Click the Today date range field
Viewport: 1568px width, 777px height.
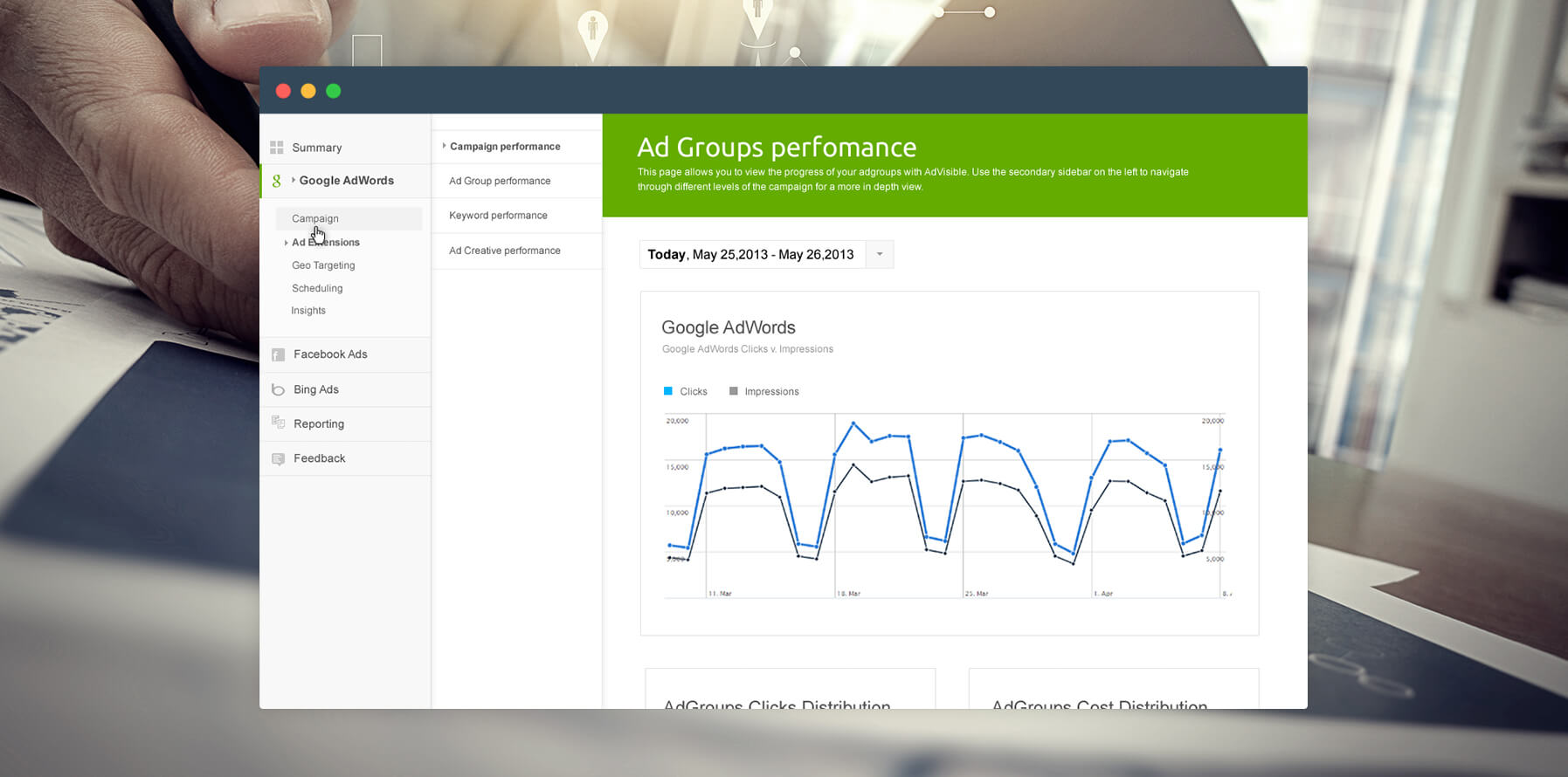pyautogui.click(x=752, y=254)
